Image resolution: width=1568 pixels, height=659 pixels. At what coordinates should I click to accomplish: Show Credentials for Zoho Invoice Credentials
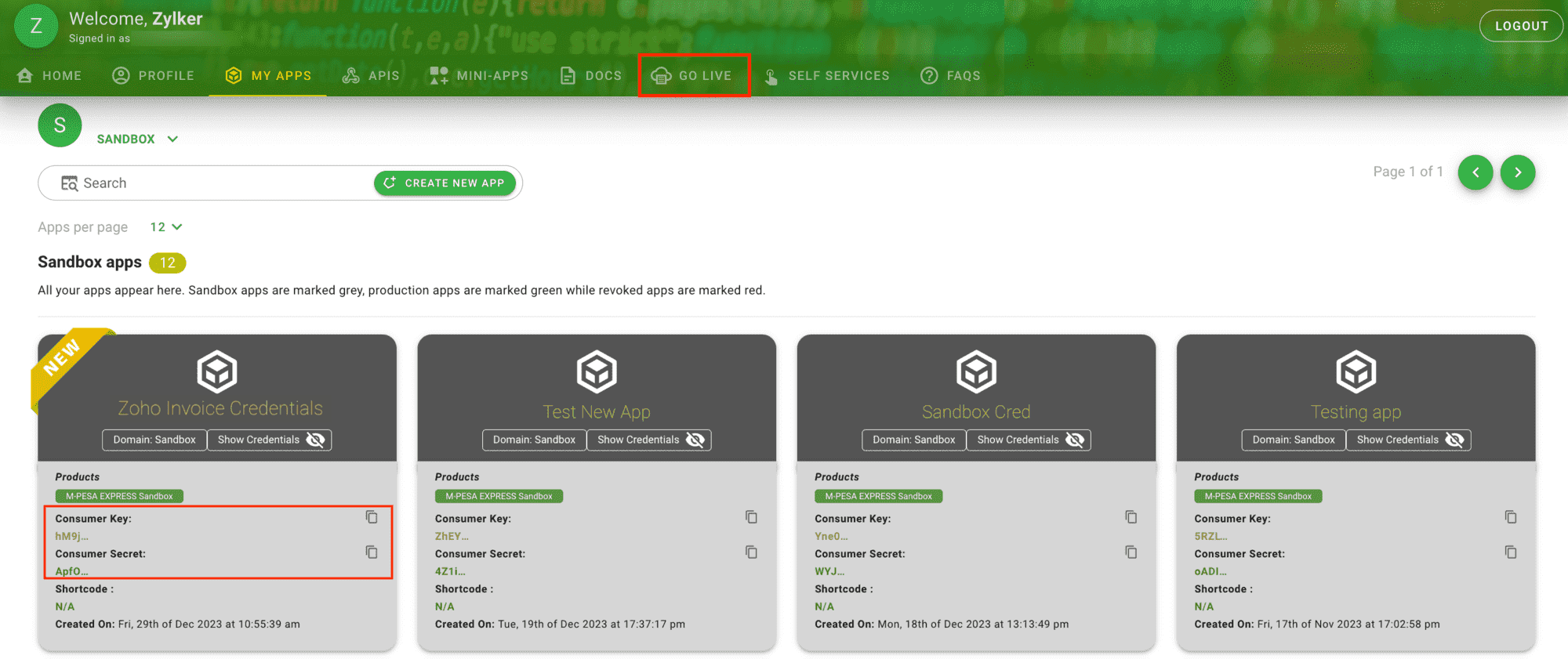270,440
